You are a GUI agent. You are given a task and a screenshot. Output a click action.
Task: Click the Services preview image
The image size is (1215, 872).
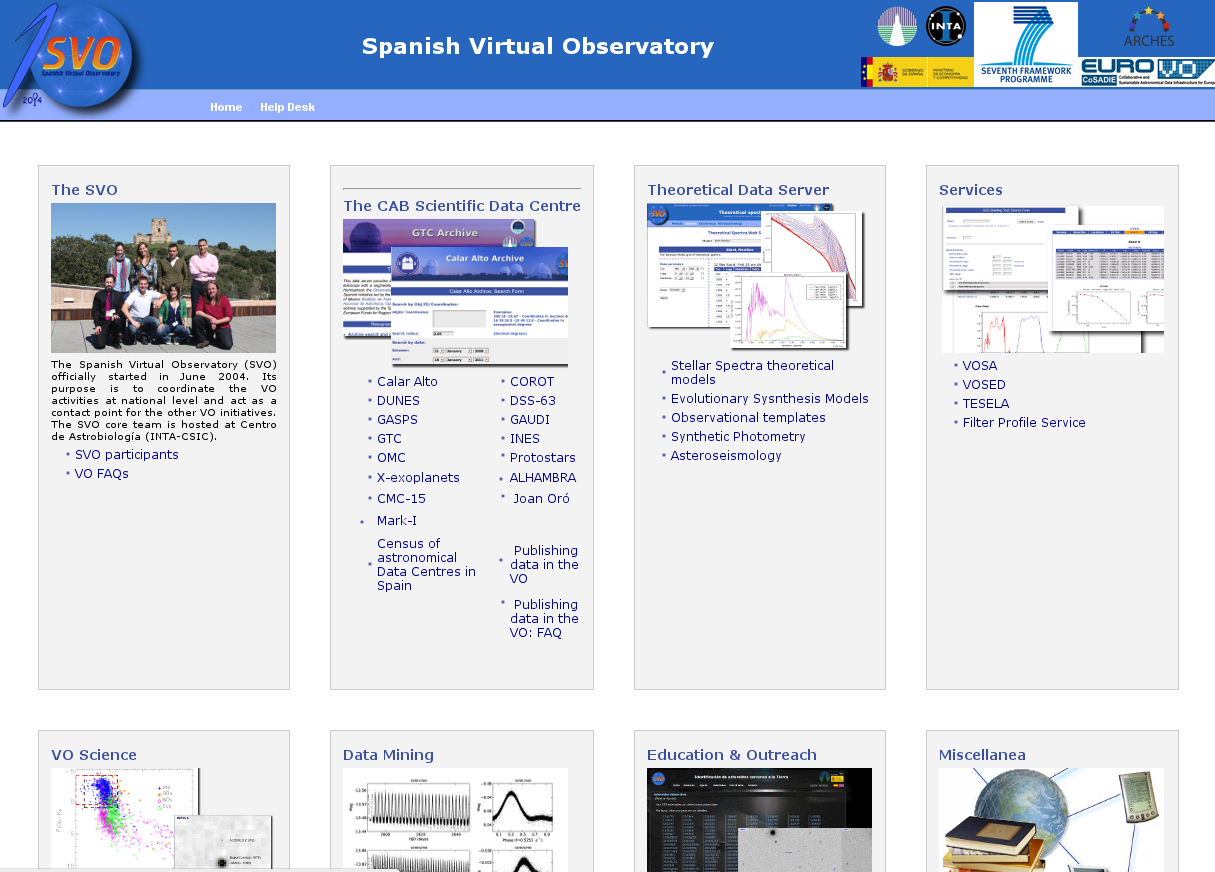[1052, 279]
